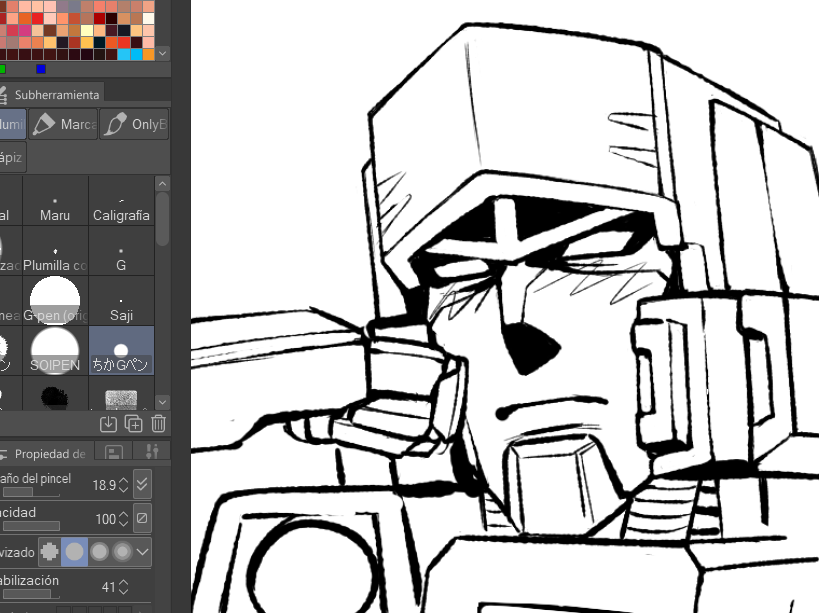Image resolution: width=819 pixels, height=613 pixels.
Task: Choose the G-pen (orig) brush
Action: pos(55,301)
